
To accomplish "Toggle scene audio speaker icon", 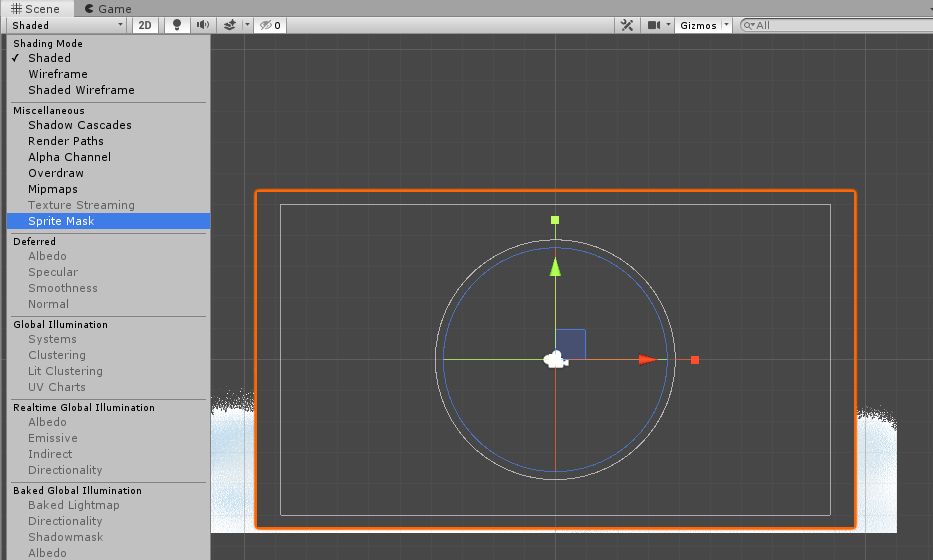I will (x=203, y=25).
